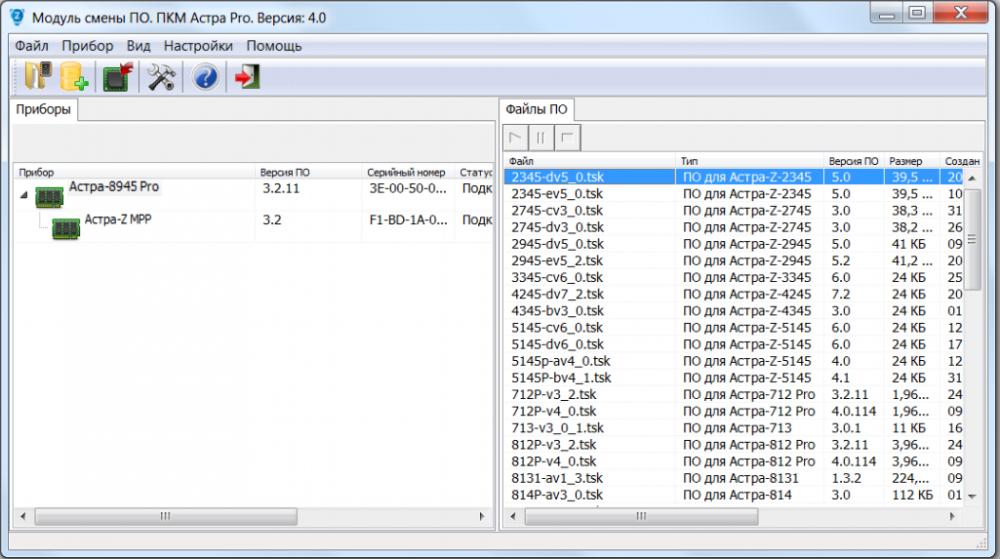Click the Астра-8945 Pro device icon
This screenshot has height=559, width=1000.
click(49, 196)
